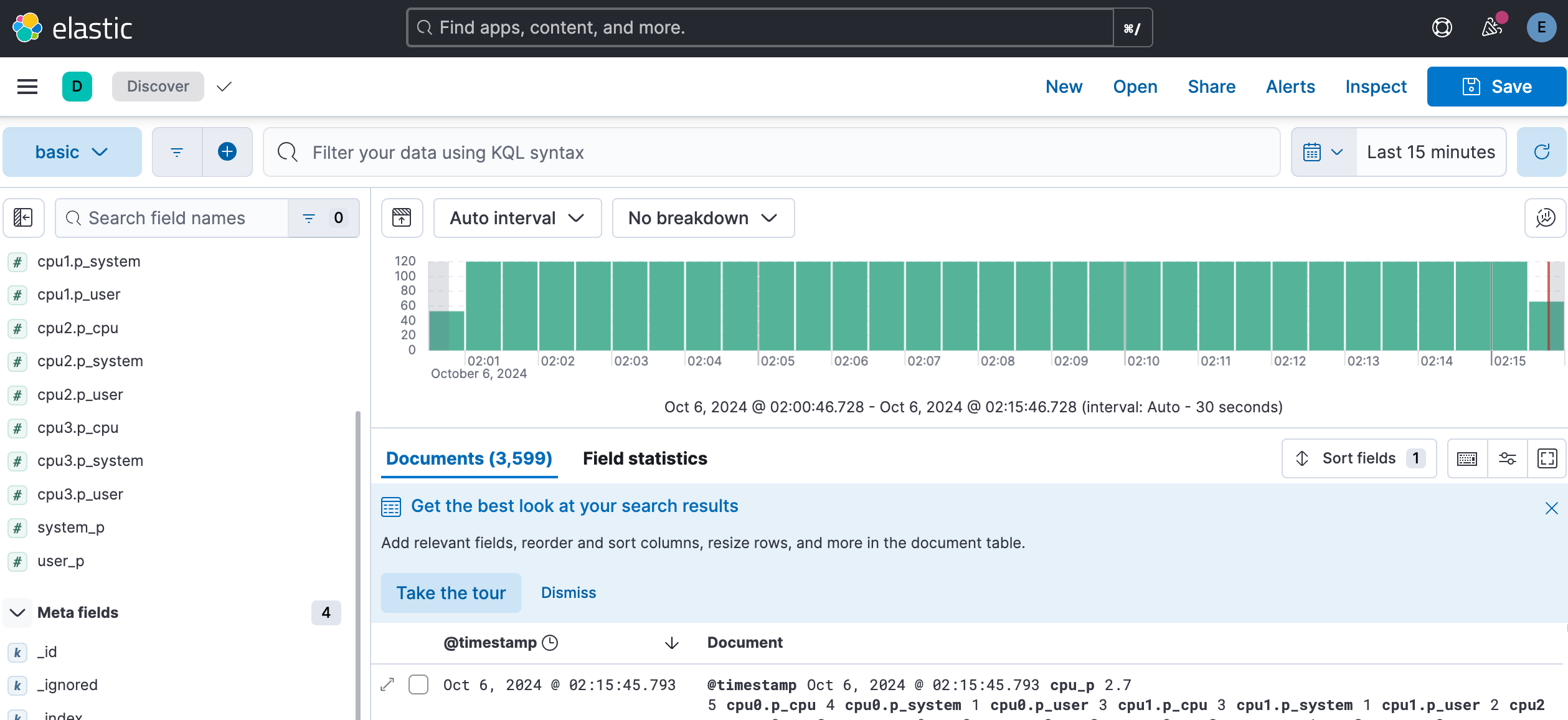Open the add filter plus icon
Screen dimensions: 1568x720
pyautogui.click(x=227, y=152)
